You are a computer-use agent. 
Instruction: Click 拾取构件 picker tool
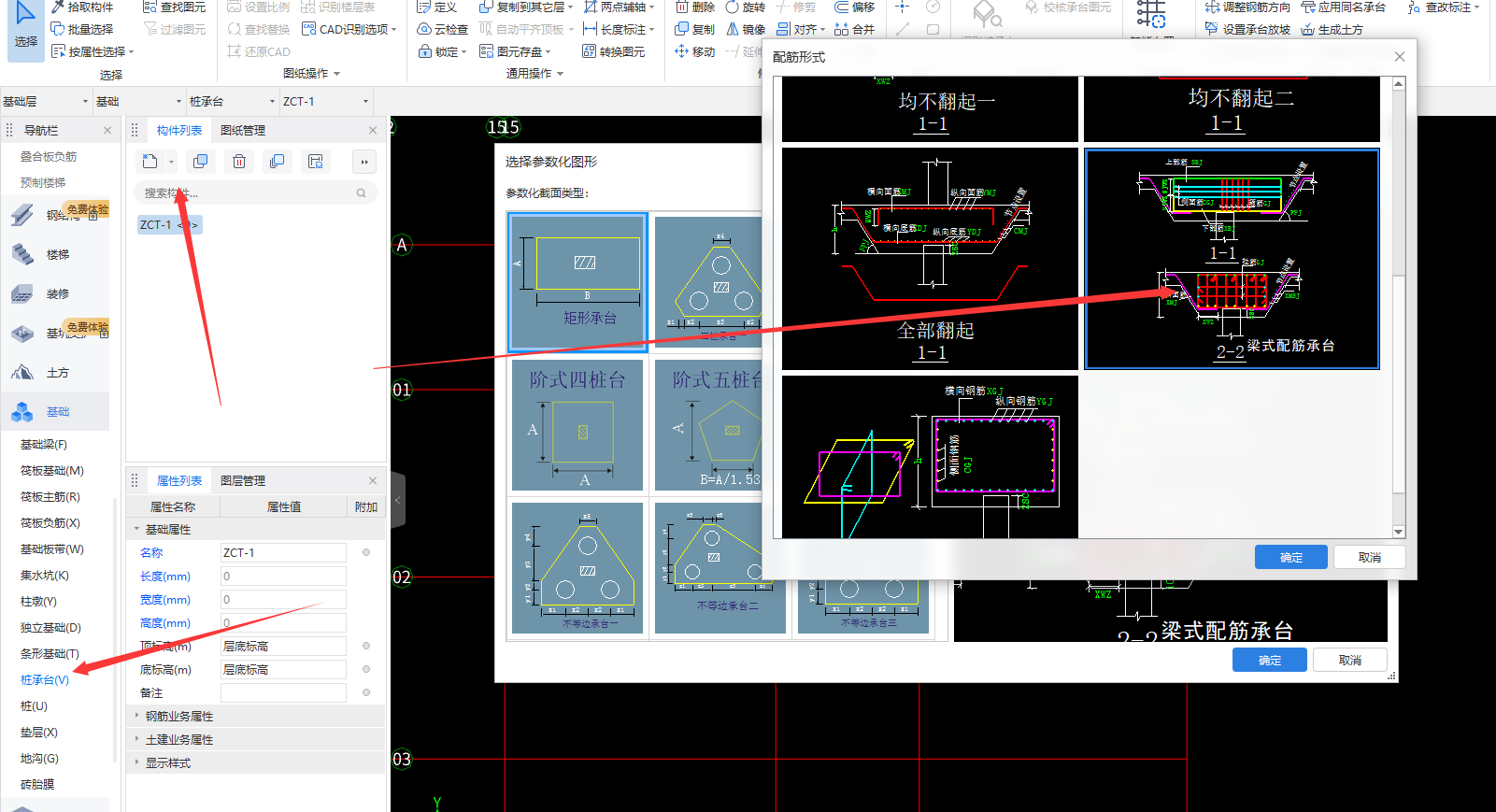(82, 7)
